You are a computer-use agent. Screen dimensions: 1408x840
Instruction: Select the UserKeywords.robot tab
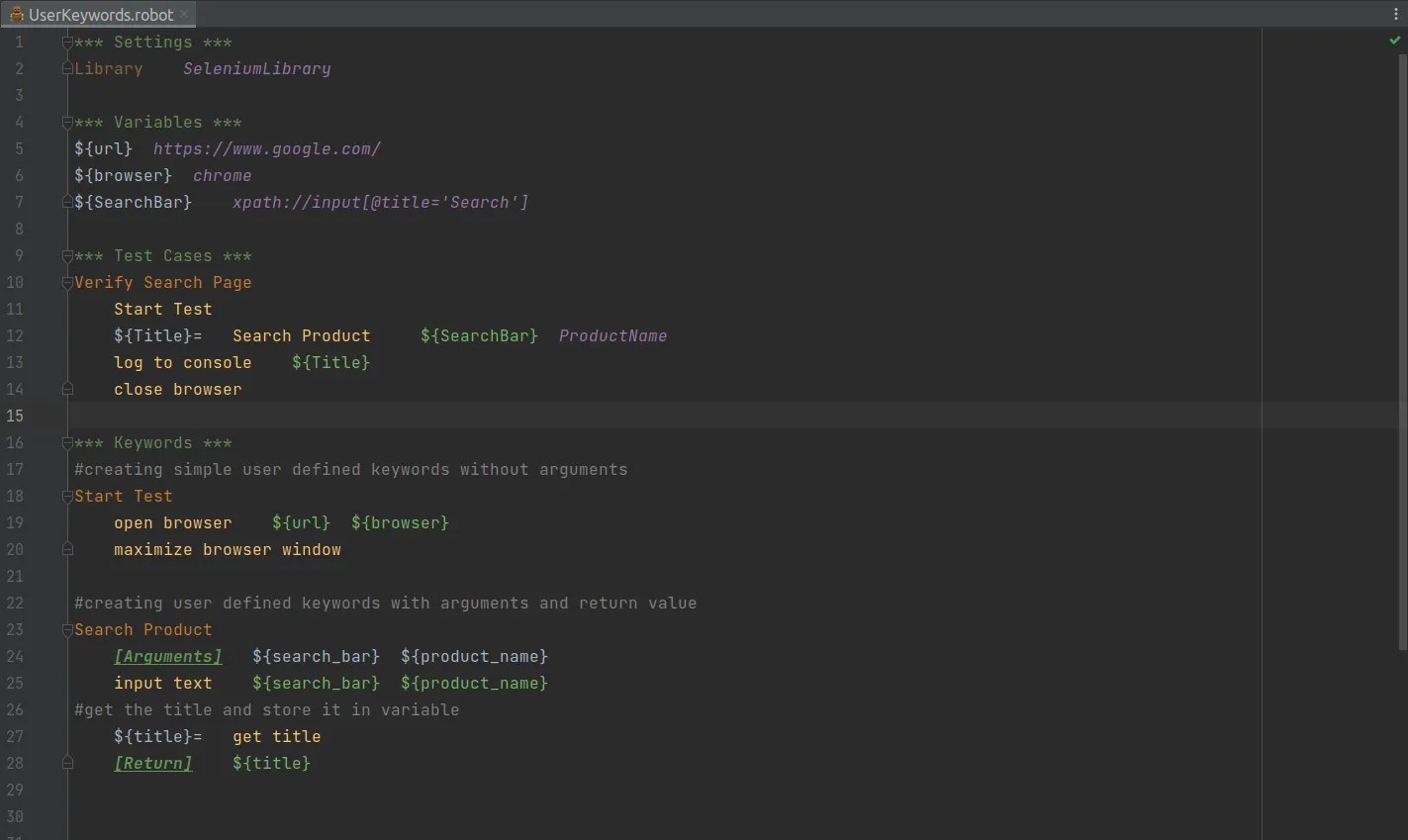tap(99, 15)
